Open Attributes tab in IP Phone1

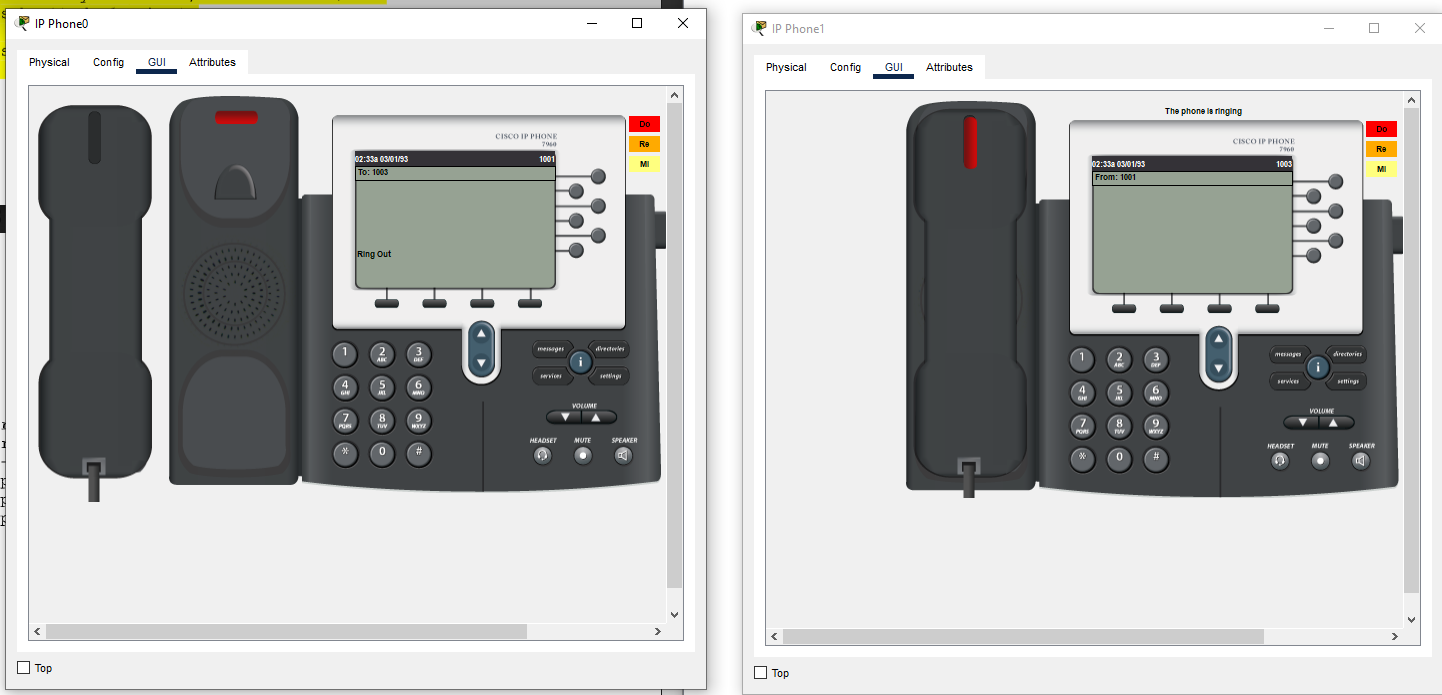pyautogui.click(x=949, y=67)
